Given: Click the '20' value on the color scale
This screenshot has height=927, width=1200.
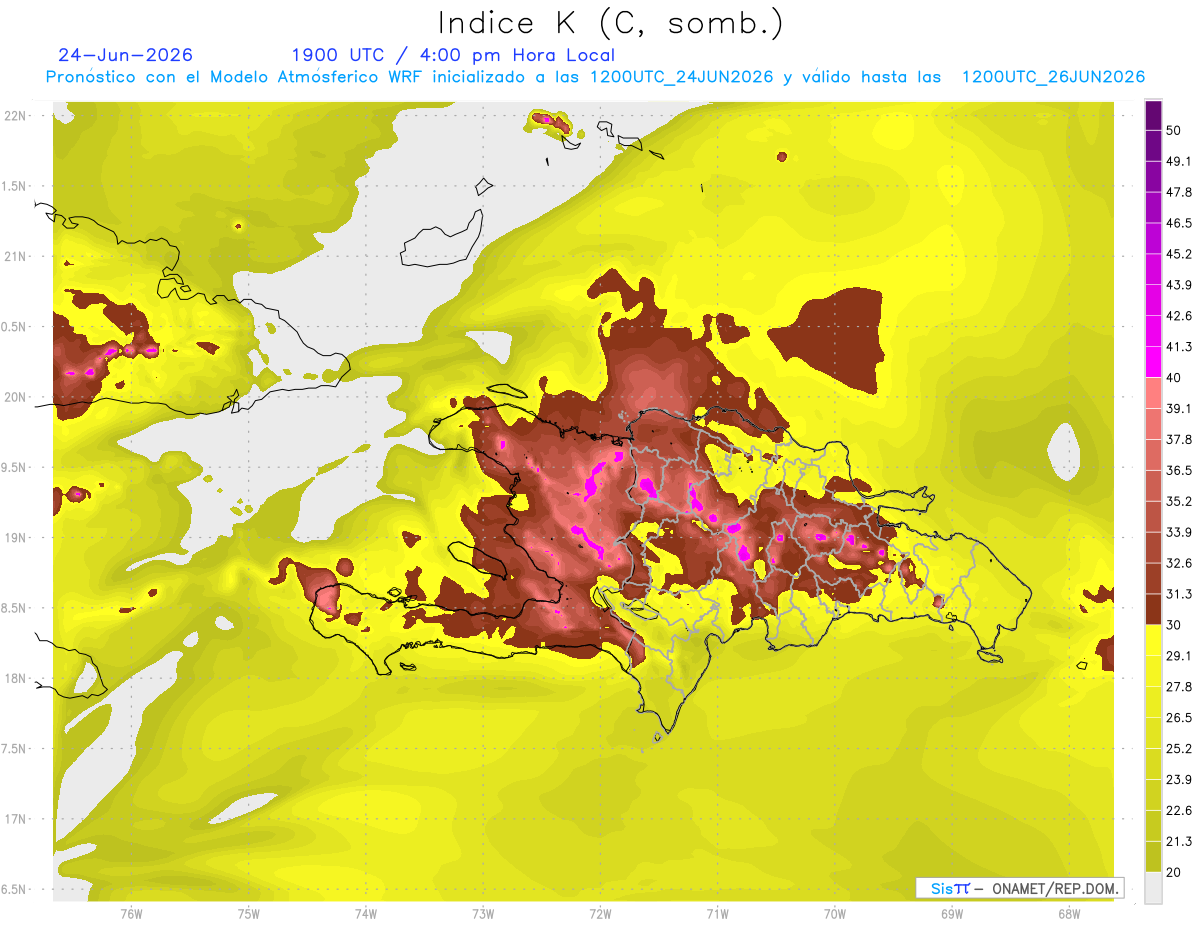Looking at the screenshot, I should 1174,872.
